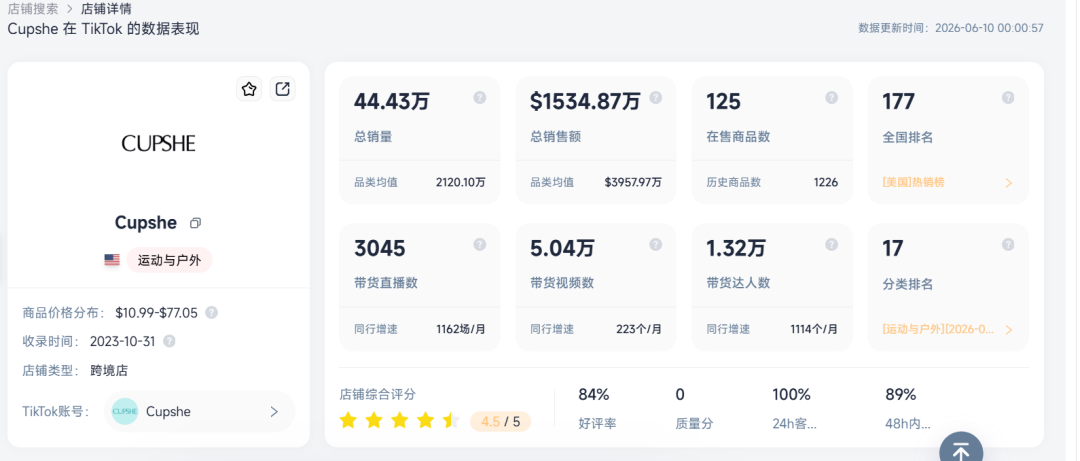Viewport: 1080px width, 461px height.
Task: Click the 100% 24h response value
Action: click(x=791, y=395)
